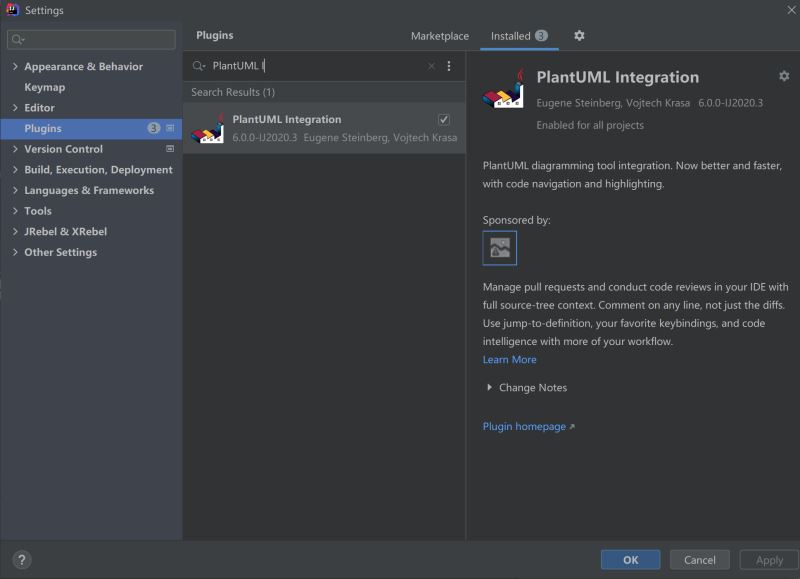Select the PlantUML Integration result row title
Viewport: 800px width, 579px height.
click(x=287, y=119)
